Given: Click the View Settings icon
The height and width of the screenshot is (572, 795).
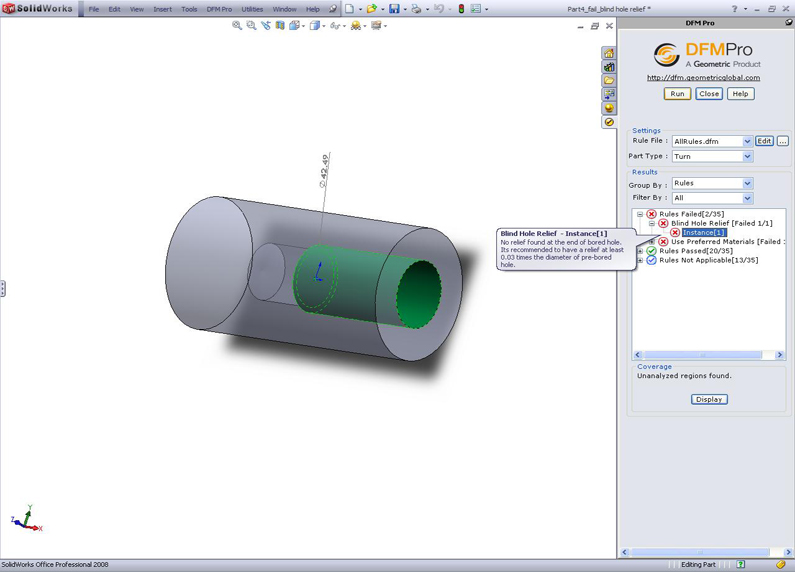Looking at the screenshot, I should point(376,25).
